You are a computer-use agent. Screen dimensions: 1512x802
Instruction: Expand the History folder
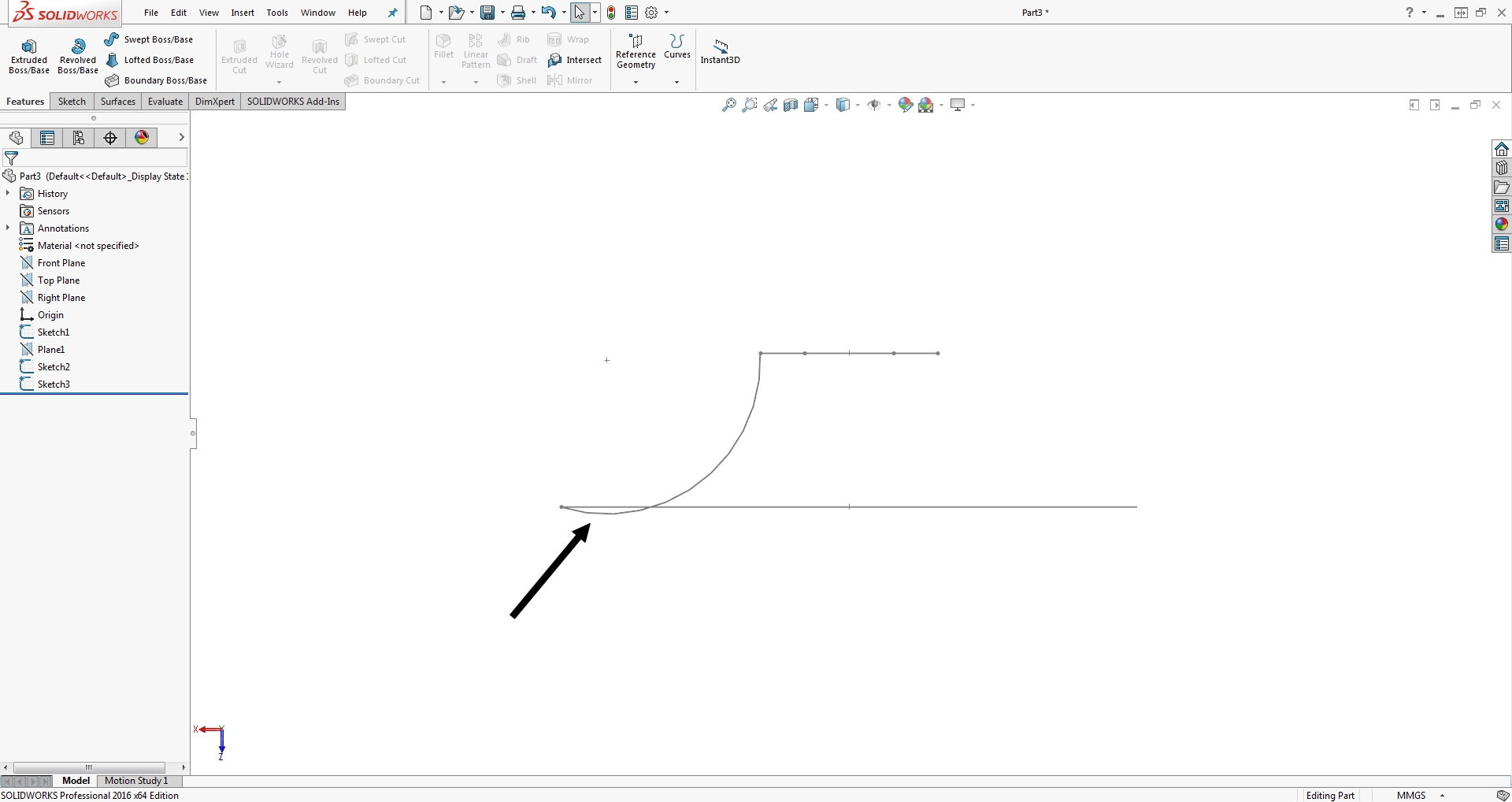[x=8, y=193]
